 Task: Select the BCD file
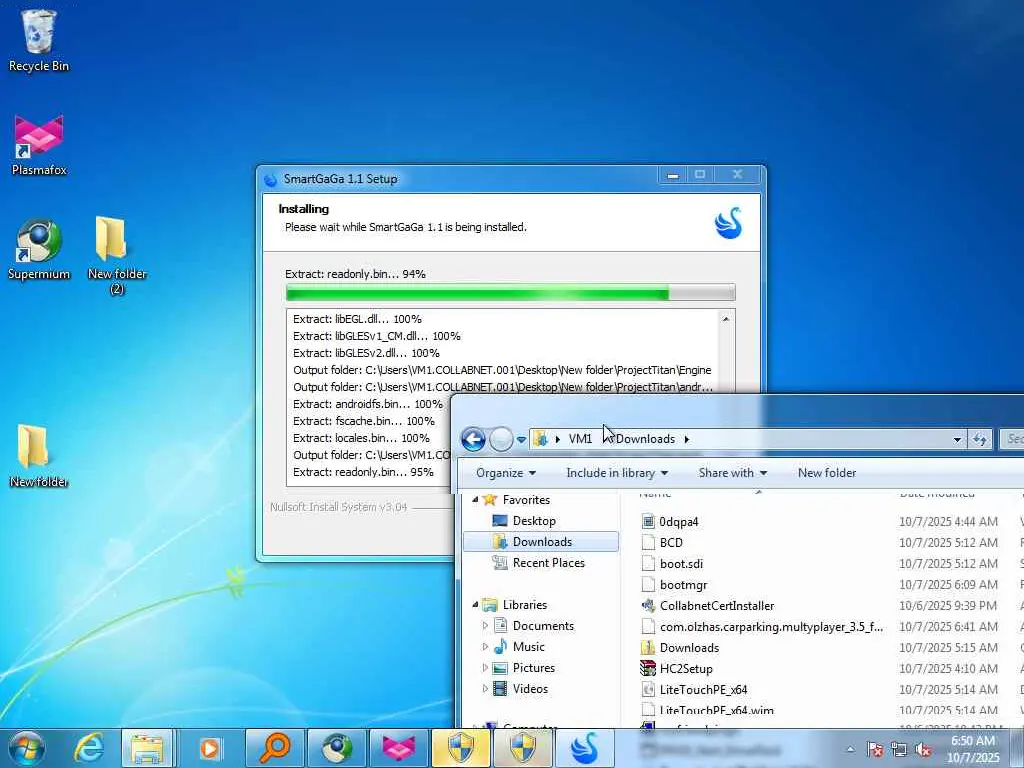[x=671, y=542]
